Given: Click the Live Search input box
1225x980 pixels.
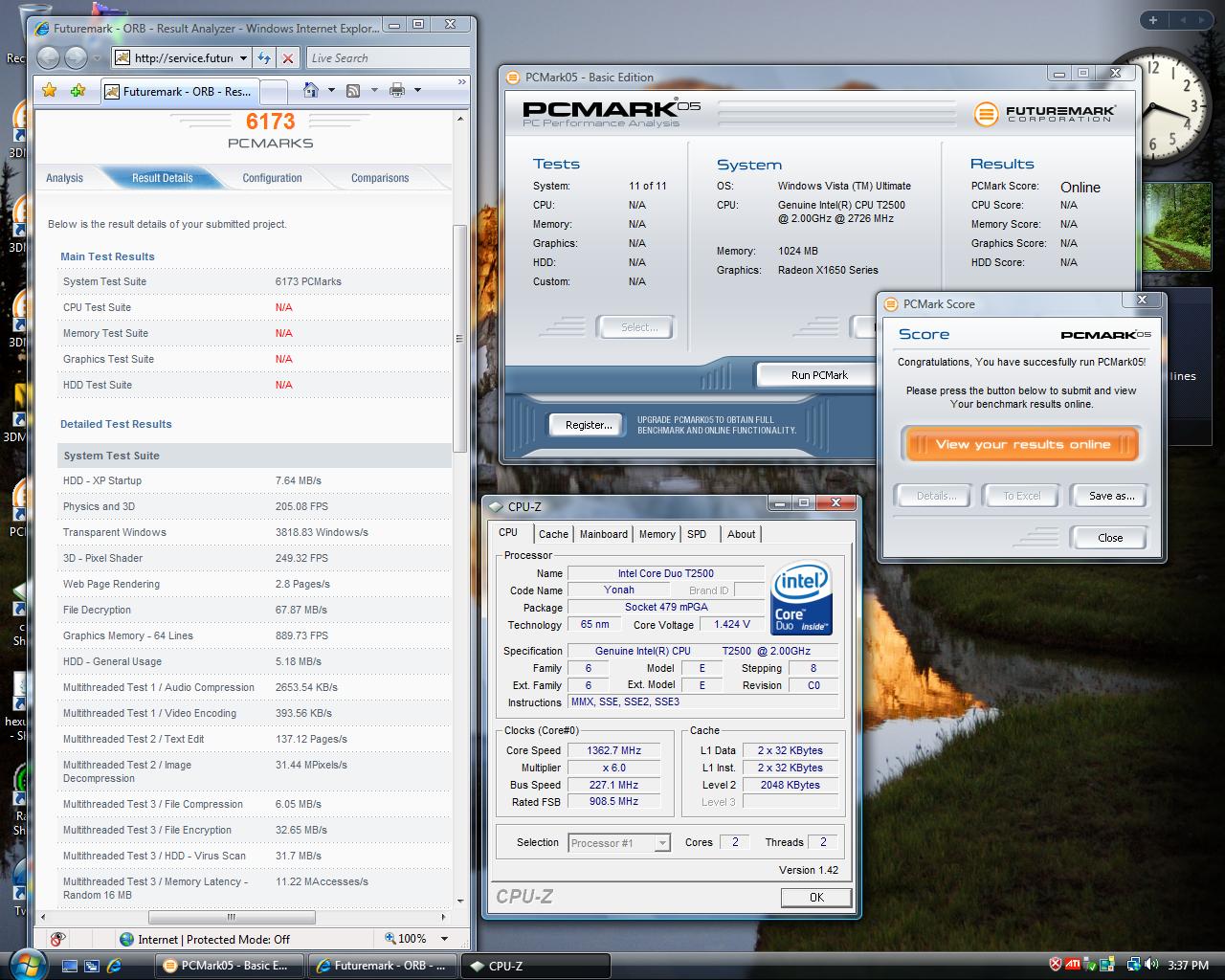Looking at the screenshot, I should click(x=387, y=58).
